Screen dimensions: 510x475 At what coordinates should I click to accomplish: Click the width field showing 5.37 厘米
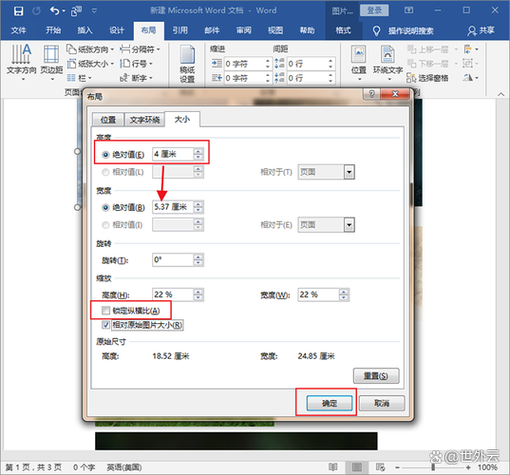(173, 207)
